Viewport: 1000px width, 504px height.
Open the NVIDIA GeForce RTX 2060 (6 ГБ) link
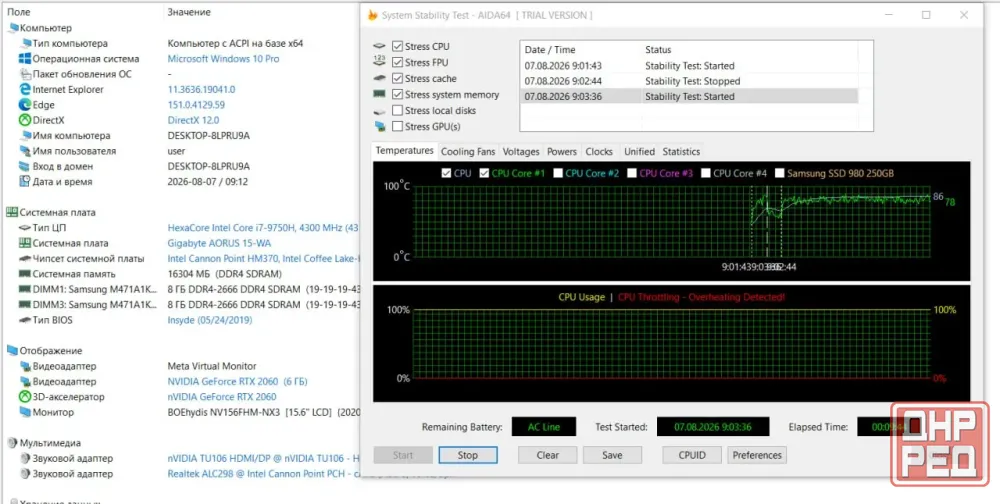[x=237, y=382]
